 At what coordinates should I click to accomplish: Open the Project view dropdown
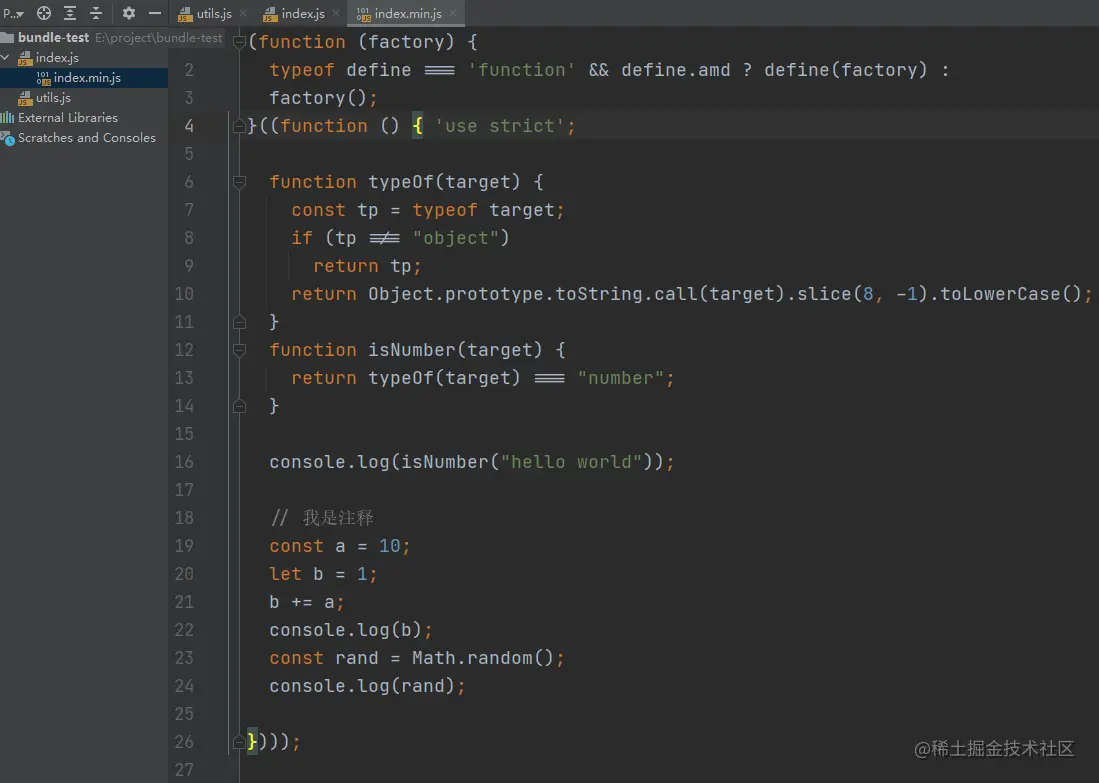tap(13, 13)
